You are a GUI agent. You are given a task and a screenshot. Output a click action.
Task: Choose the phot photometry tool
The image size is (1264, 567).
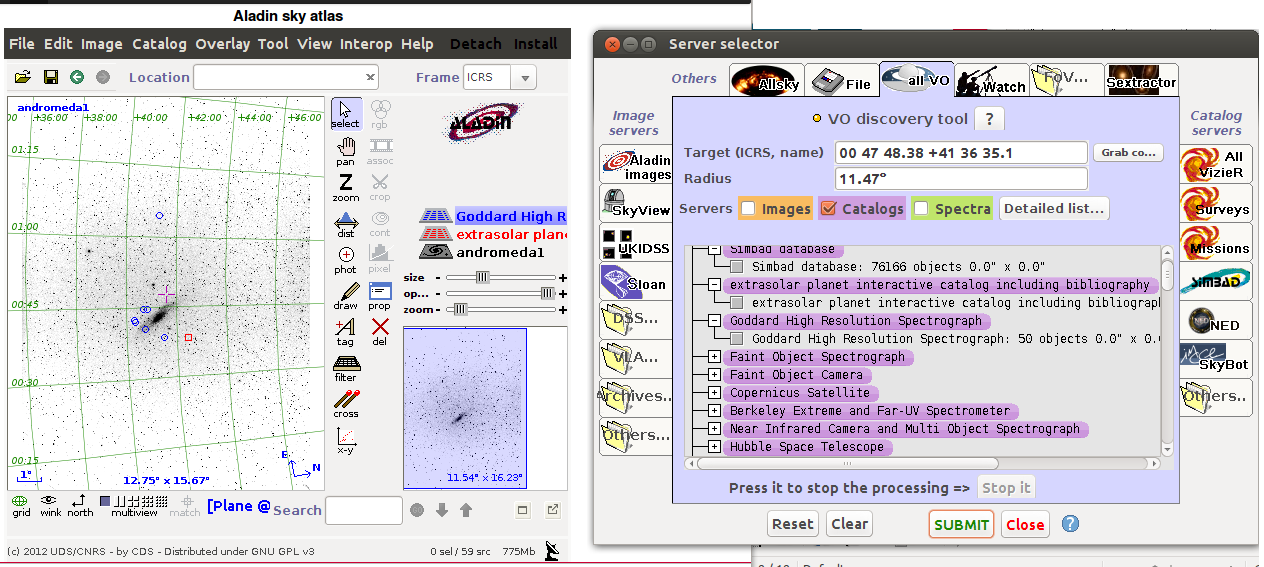(346, 260)
